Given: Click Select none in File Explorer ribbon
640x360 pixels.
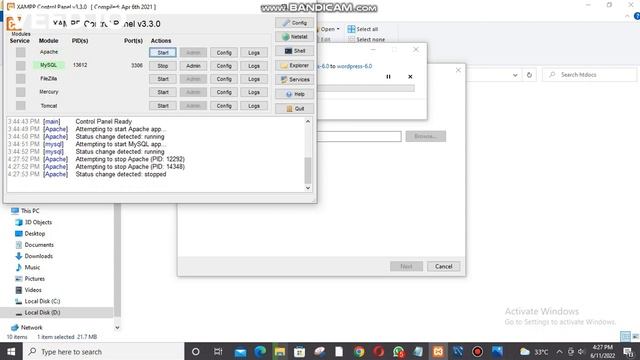Looking at the screenshot, I should (x=367, y=40).
